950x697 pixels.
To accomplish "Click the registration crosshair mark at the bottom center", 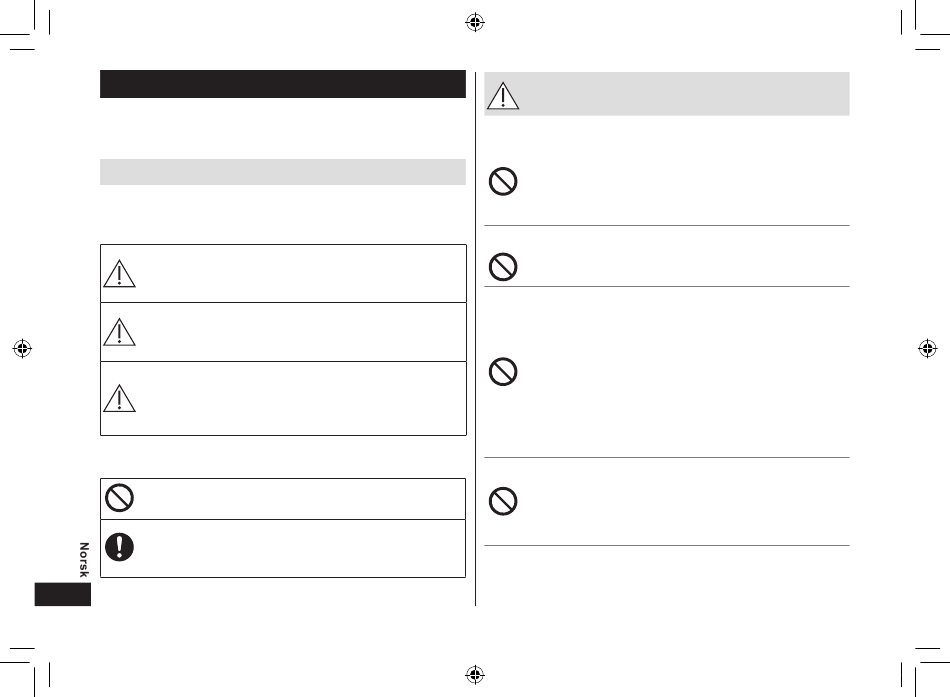I will [x=475, y=674].
